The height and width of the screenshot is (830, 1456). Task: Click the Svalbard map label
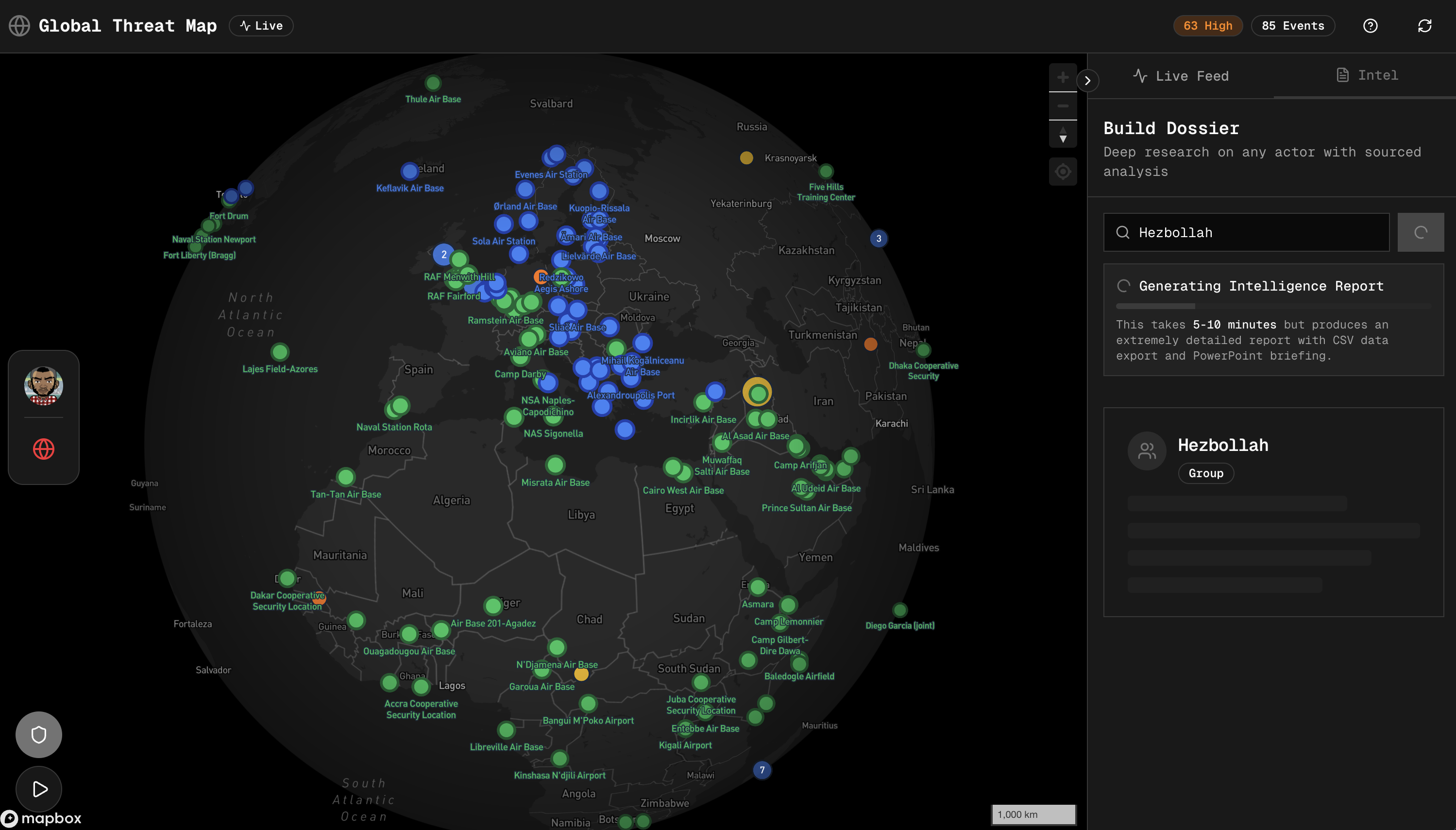click(551, 104)
